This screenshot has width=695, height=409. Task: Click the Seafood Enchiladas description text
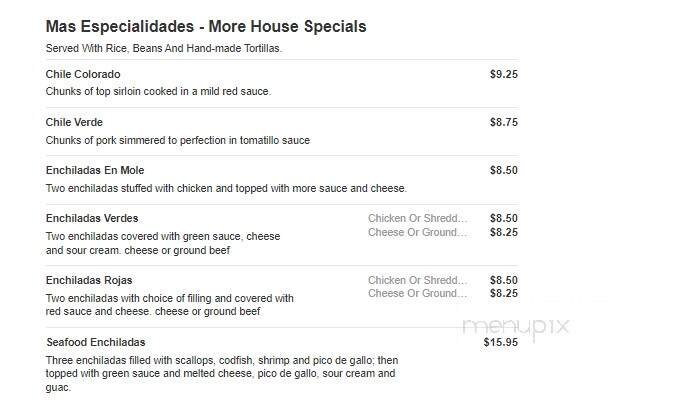221,373
